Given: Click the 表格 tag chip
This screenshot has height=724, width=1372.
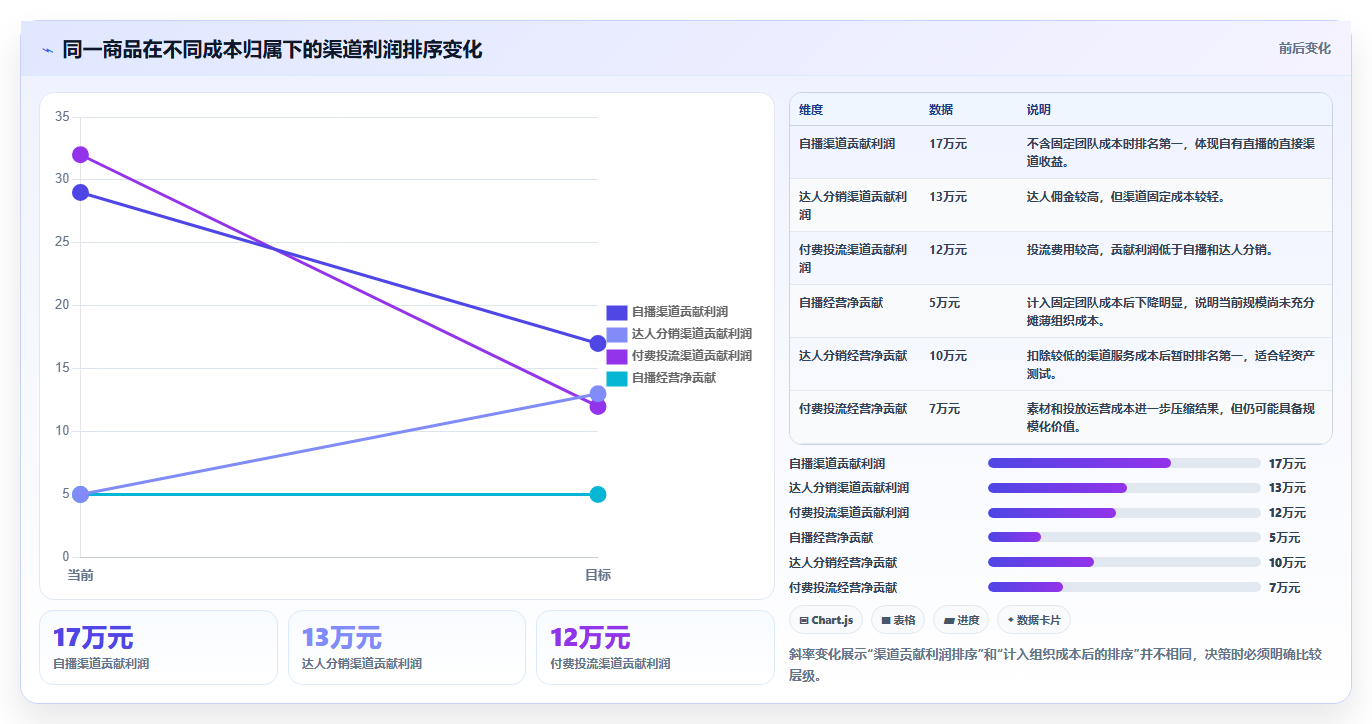Looking at the screenshot, I should [898, 620].
